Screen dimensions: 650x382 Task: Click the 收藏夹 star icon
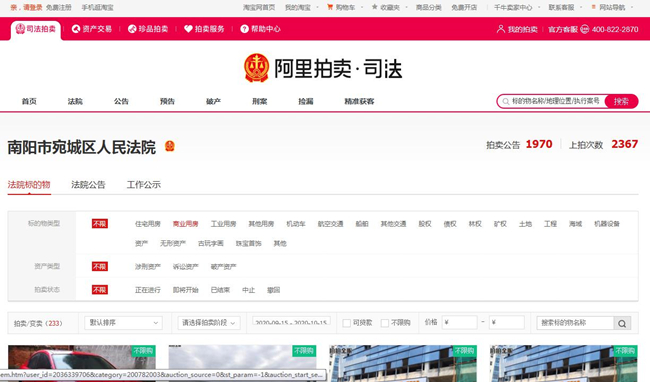tap(375, 7)
